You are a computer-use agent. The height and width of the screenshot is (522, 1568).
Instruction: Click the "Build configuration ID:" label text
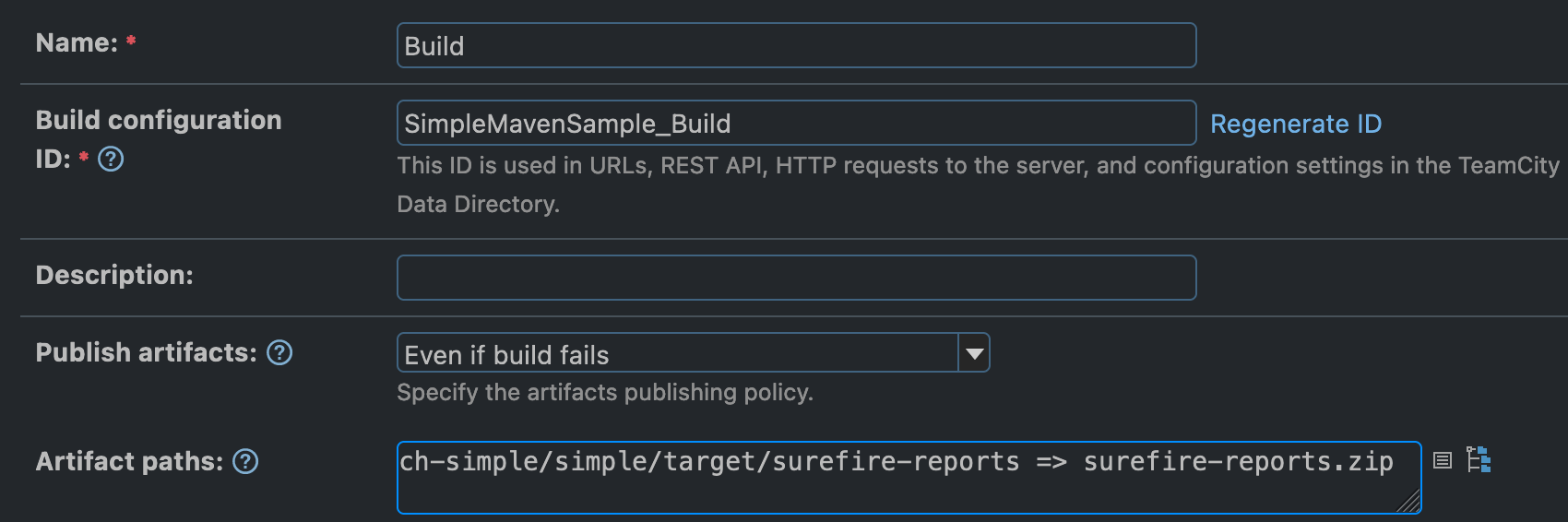(x=158, y=121)
